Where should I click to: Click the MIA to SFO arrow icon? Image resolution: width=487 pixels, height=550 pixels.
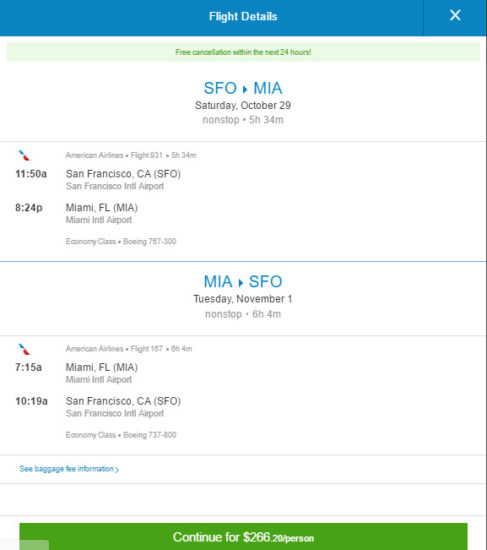pyautogui.click(x=240, y=283)
